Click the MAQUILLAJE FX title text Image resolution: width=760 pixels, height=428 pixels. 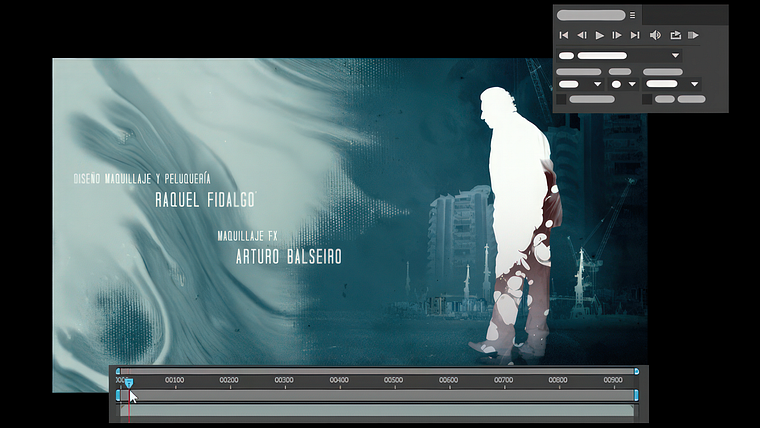(247, 236)
